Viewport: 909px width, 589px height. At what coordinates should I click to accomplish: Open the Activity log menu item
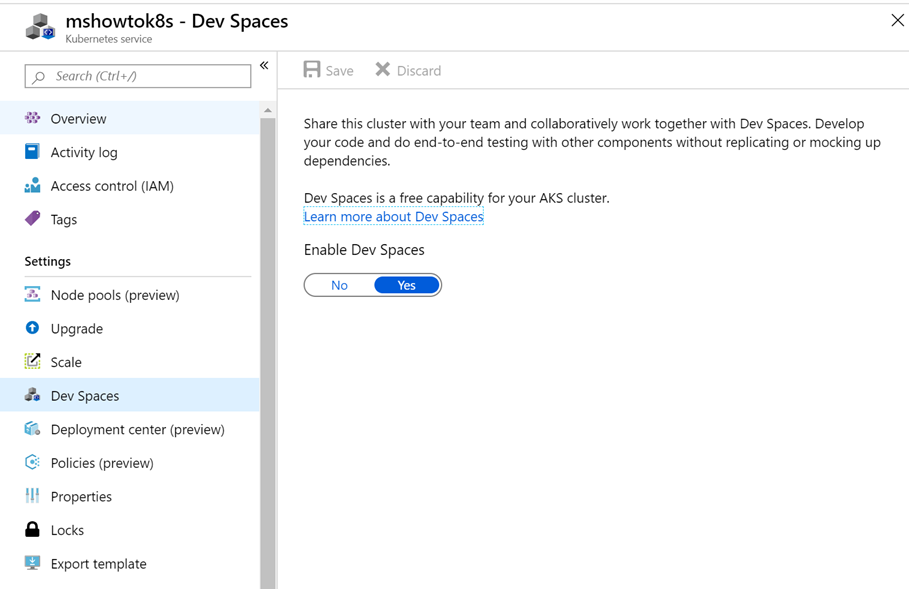point(130,152)
